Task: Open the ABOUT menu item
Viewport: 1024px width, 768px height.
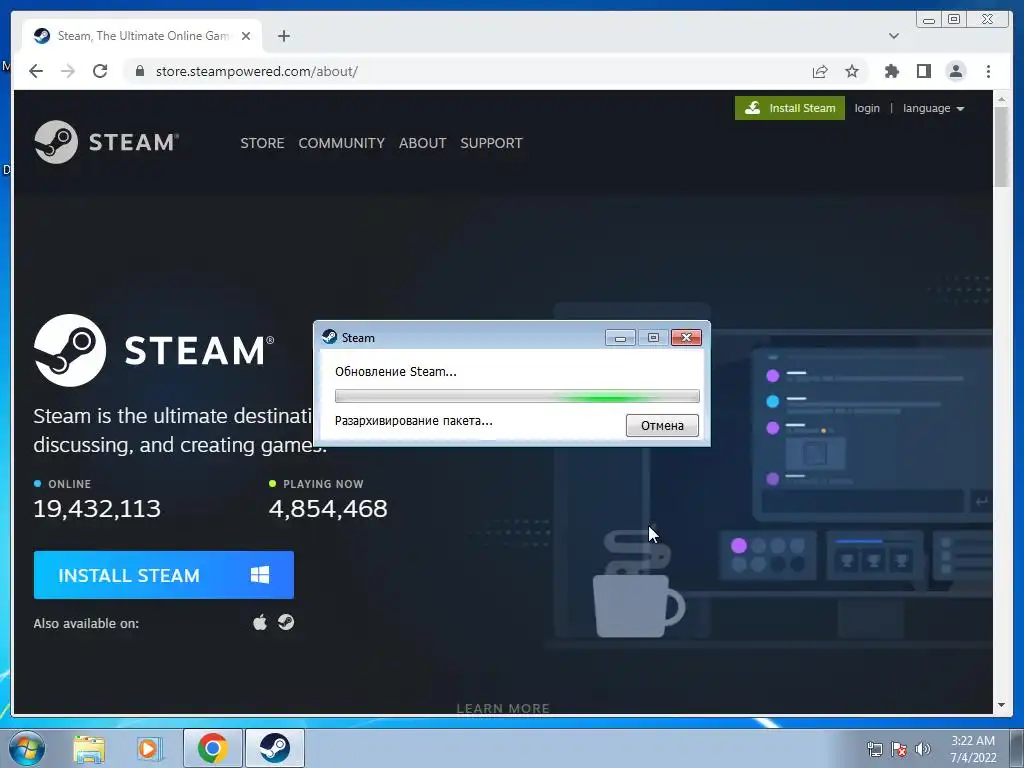Action: click(x=423, y=143)
